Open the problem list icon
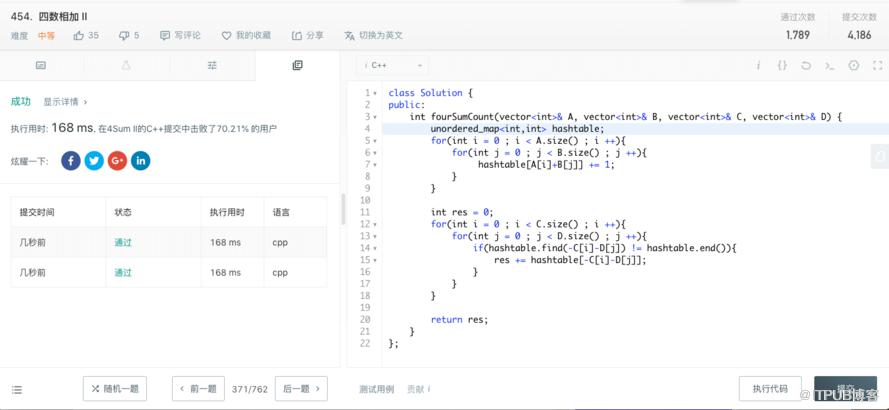 coord(16,390)
